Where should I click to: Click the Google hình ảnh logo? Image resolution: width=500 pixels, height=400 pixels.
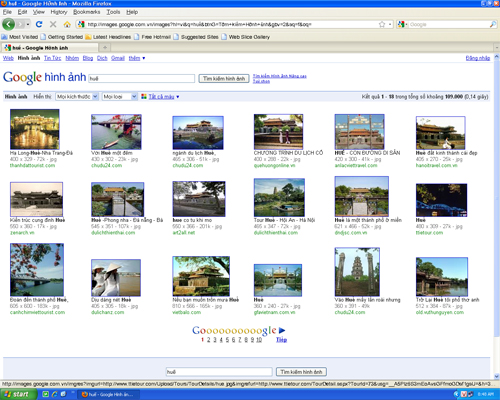pyautogui.click(x=45, y=77)
